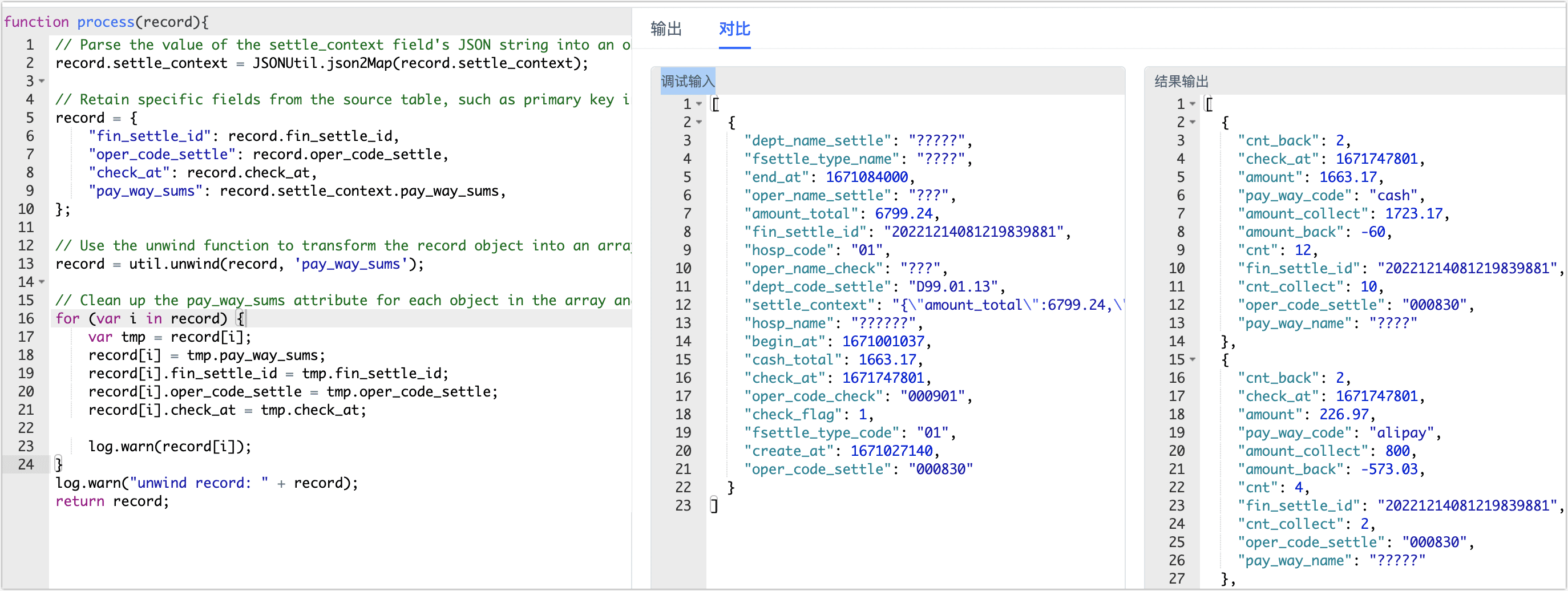Collapse line 15 object in 结果输出 panel
Viewport: 1568px width, 591px height.
(1193, 360)
